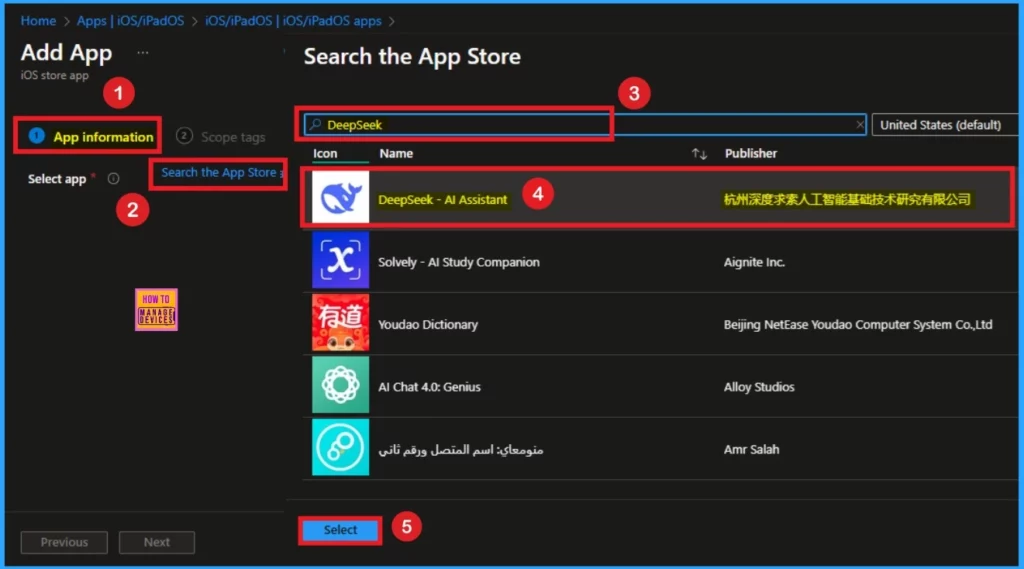Select the Arabic-named app name text
This screenshot has height=569, width=1024.
(x=461, y=449)
